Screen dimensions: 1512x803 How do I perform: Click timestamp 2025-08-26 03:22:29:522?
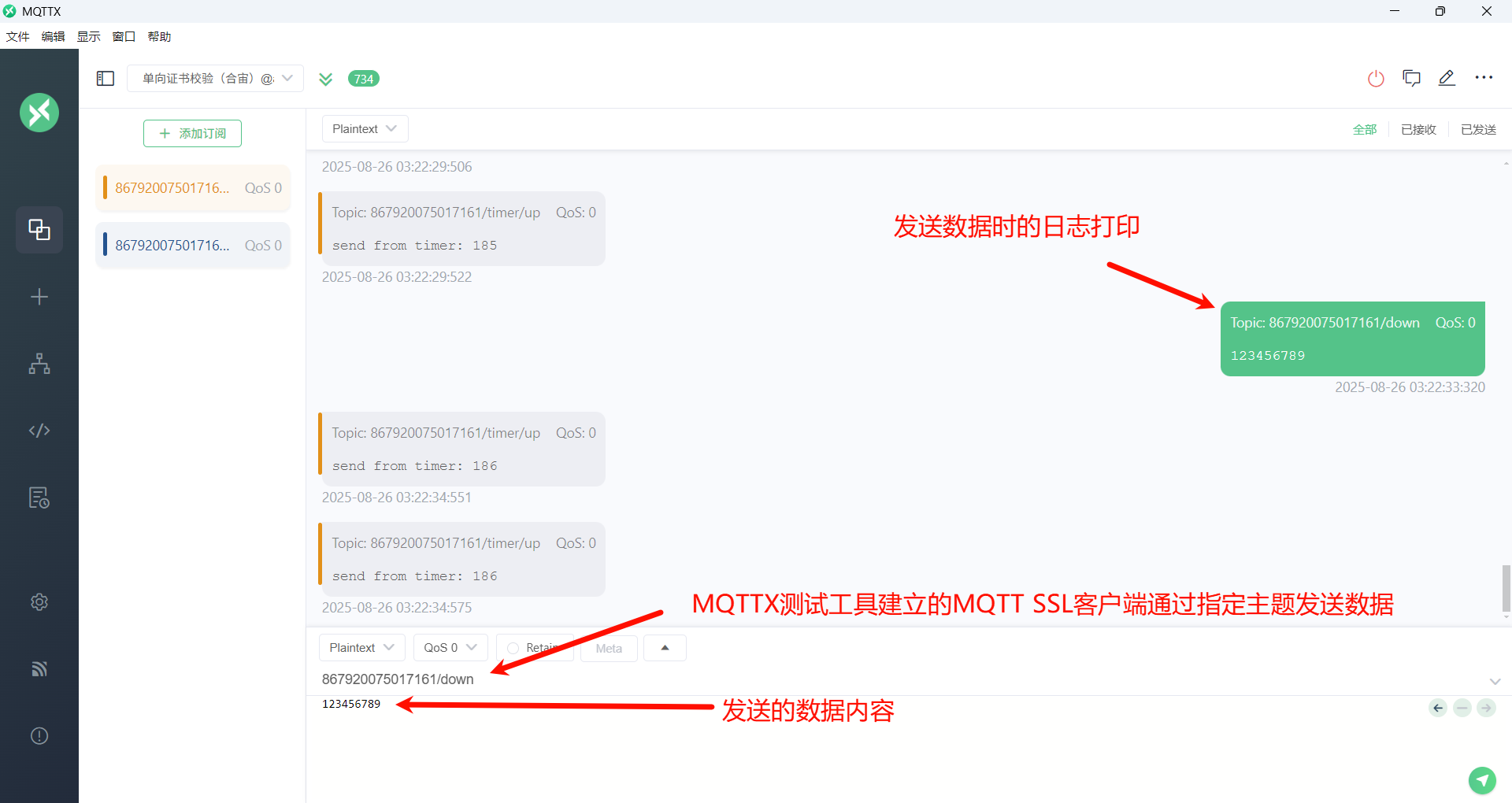coord(396,277)
